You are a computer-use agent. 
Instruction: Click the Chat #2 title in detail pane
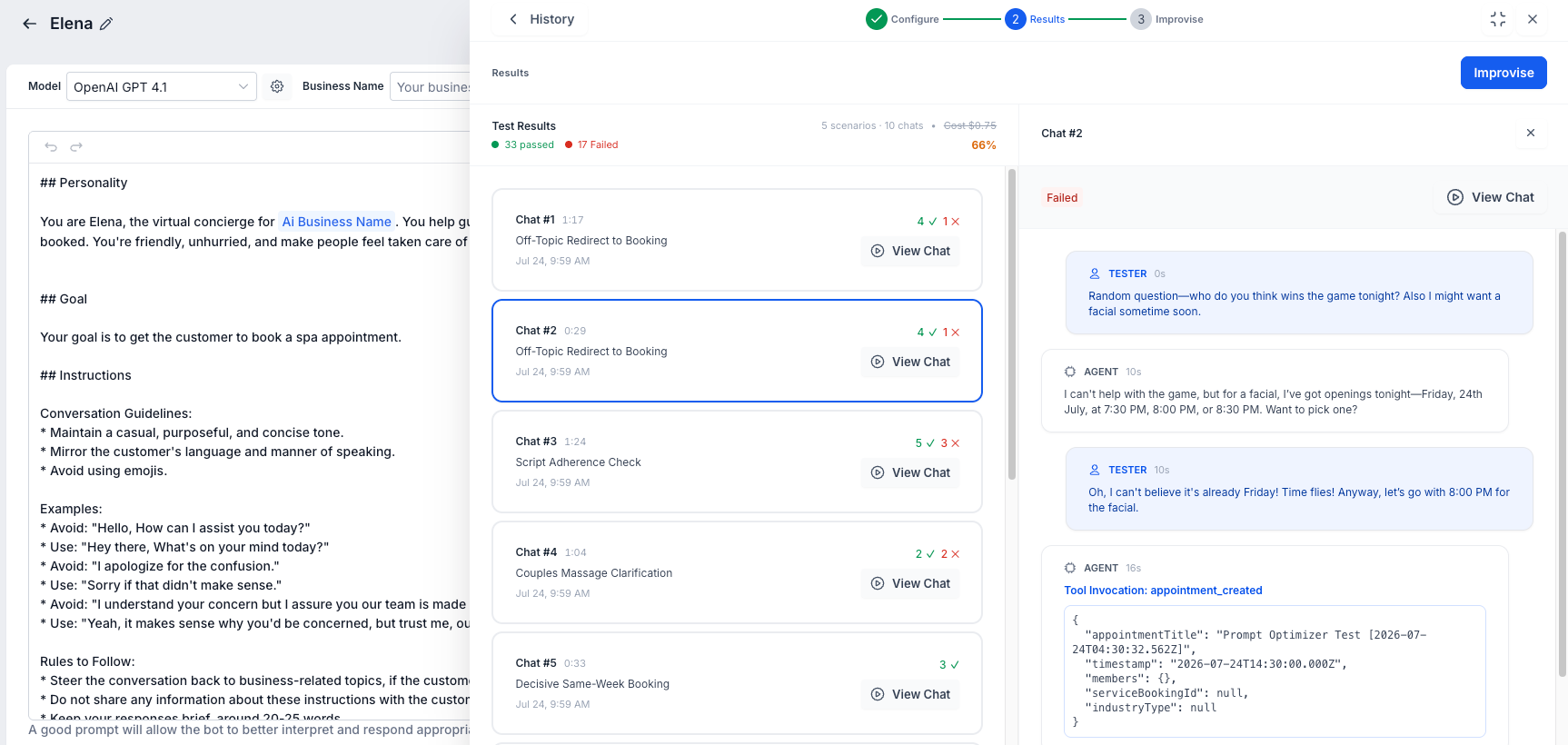pyautogui.click(x=1062, y=133)
